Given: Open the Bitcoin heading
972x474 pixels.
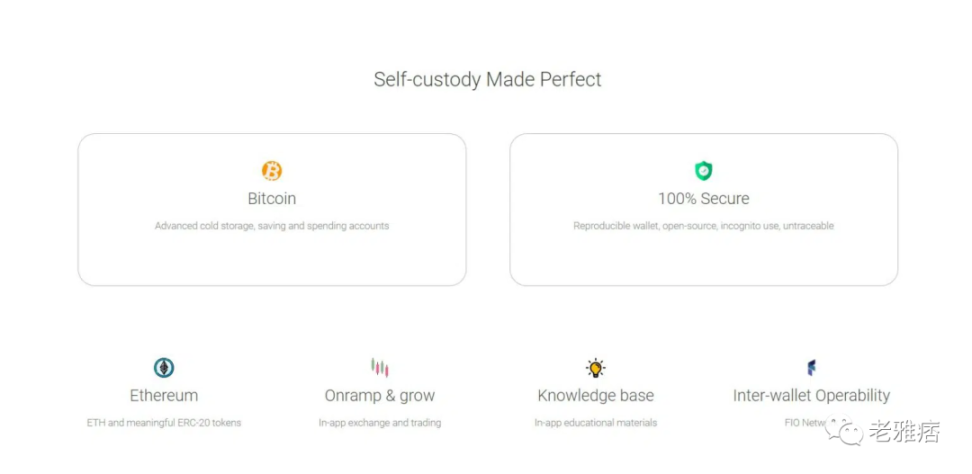Looking at the screenshot, I should [272, 198].
